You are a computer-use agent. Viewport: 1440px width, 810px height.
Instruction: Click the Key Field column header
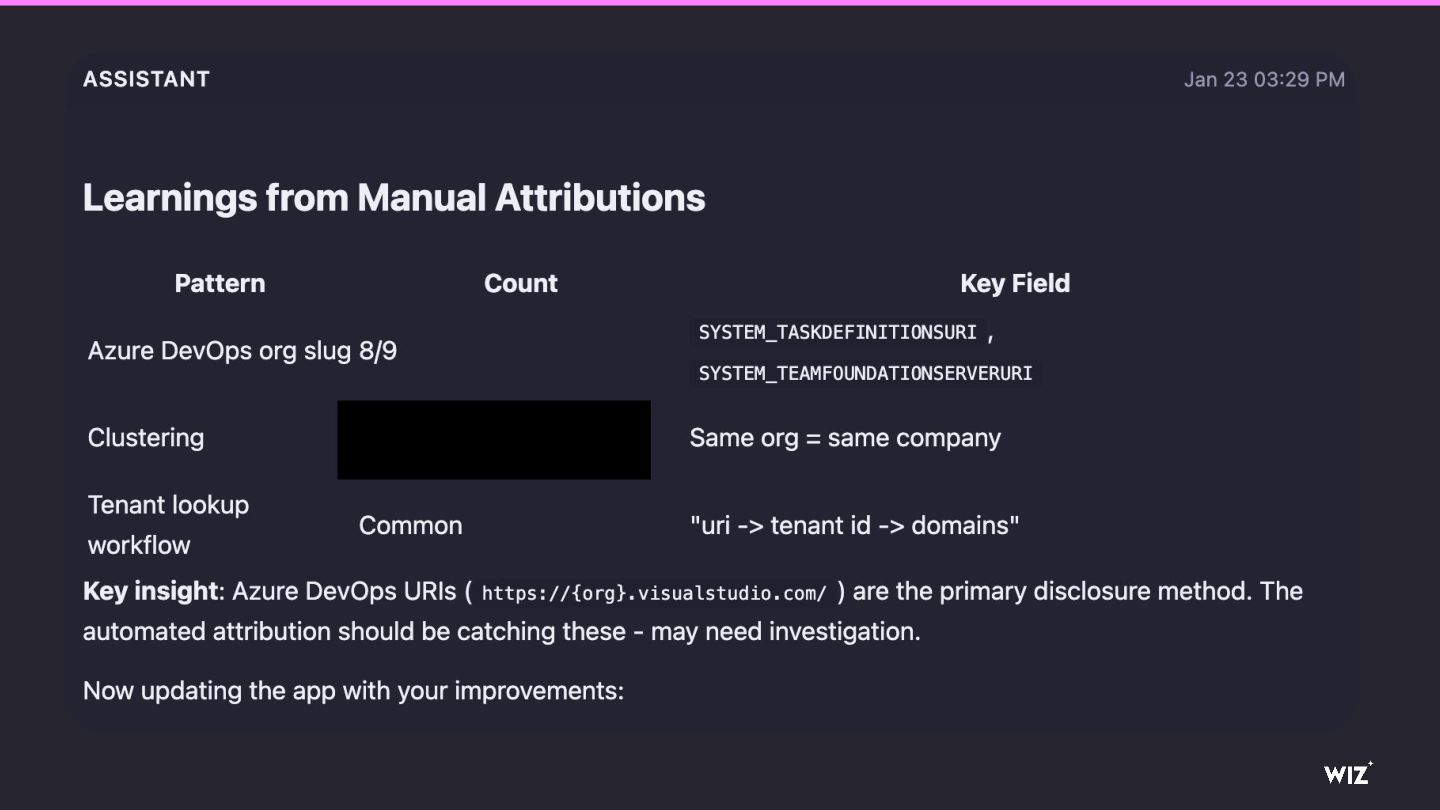1015,284
